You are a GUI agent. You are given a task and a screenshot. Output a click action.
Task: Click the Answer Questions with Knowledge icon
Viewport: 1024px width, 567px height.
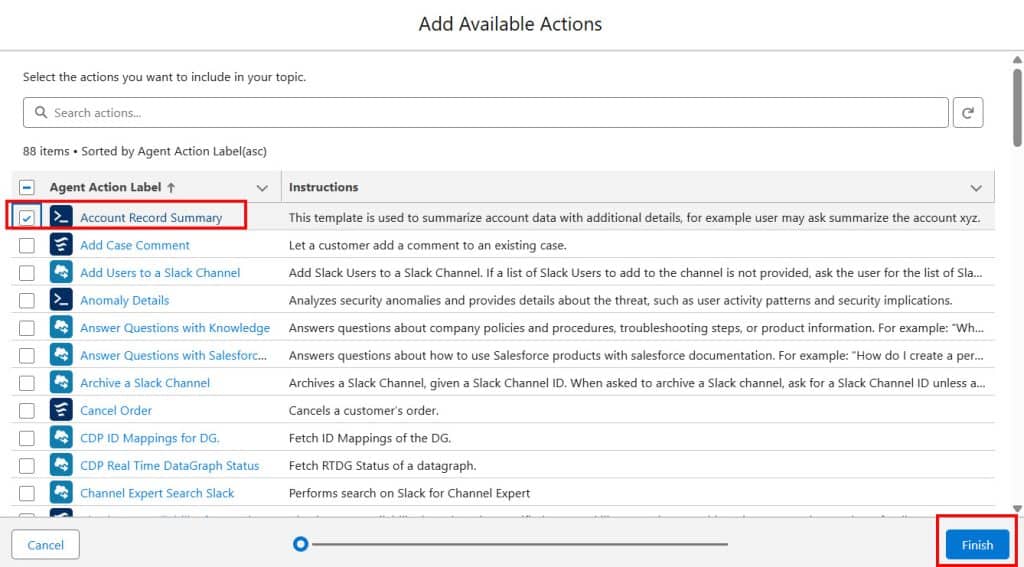[61, 327]
